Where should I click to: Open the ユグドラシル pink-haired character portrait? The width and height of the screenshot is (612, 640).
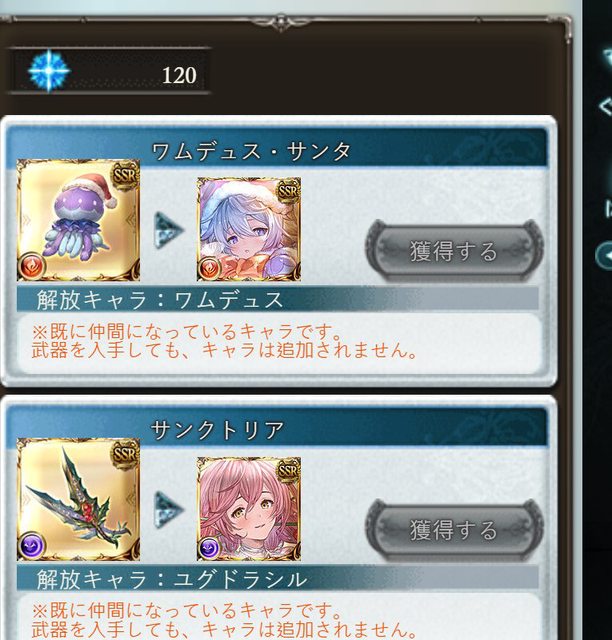pos(249,509)
